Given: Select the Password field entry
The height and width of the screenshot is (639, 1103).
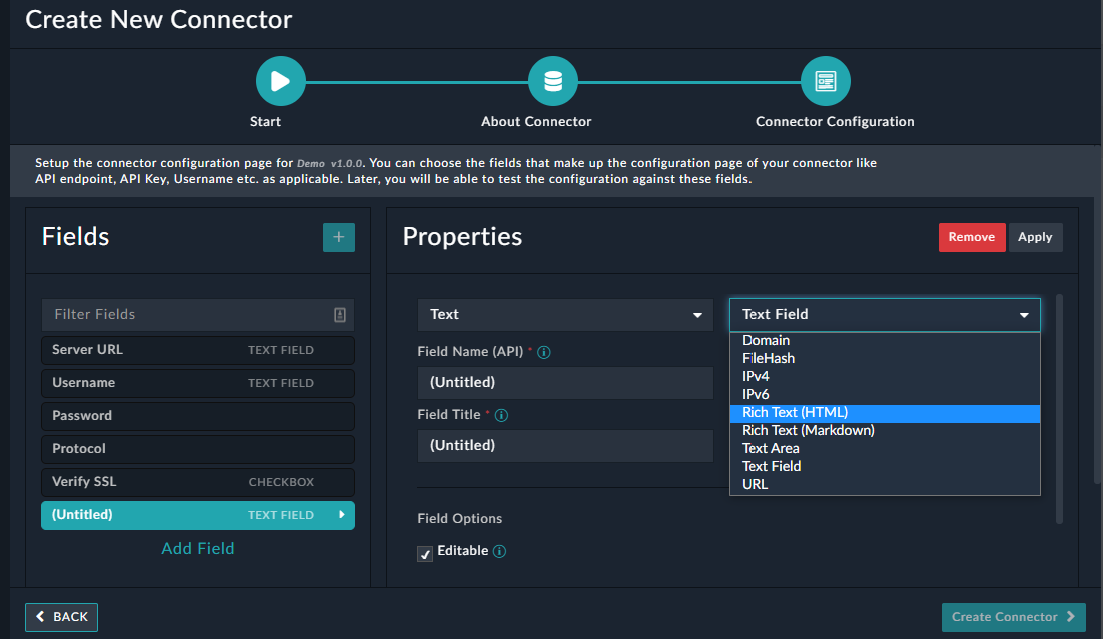Looking at the screenshot, I should 197,415.
